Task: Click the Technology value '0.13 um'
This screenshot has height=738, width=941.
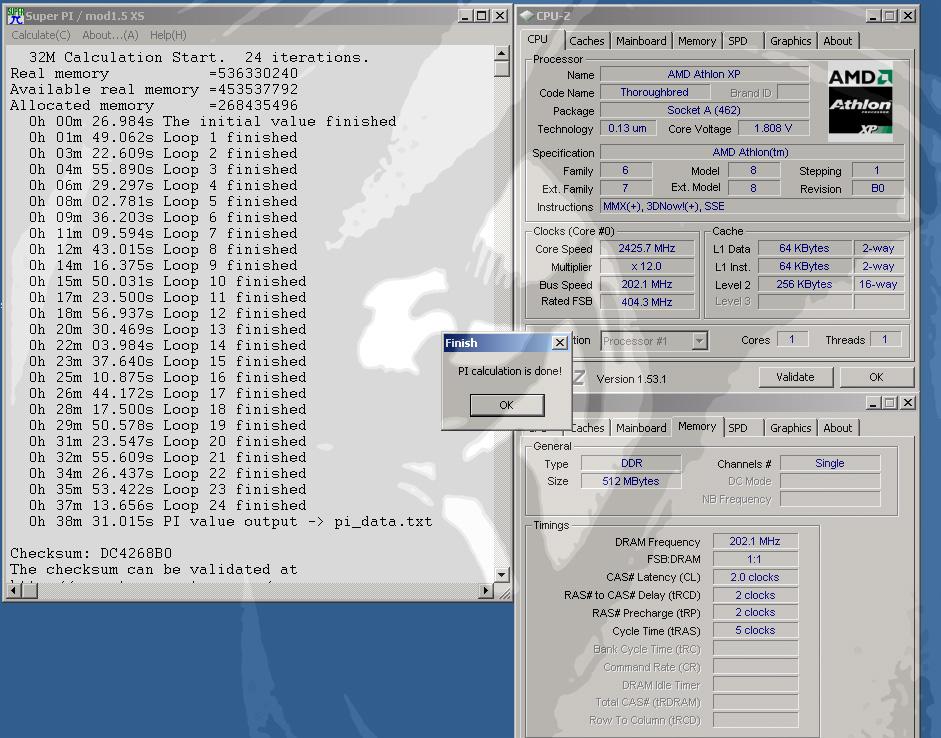Action: 627,128
